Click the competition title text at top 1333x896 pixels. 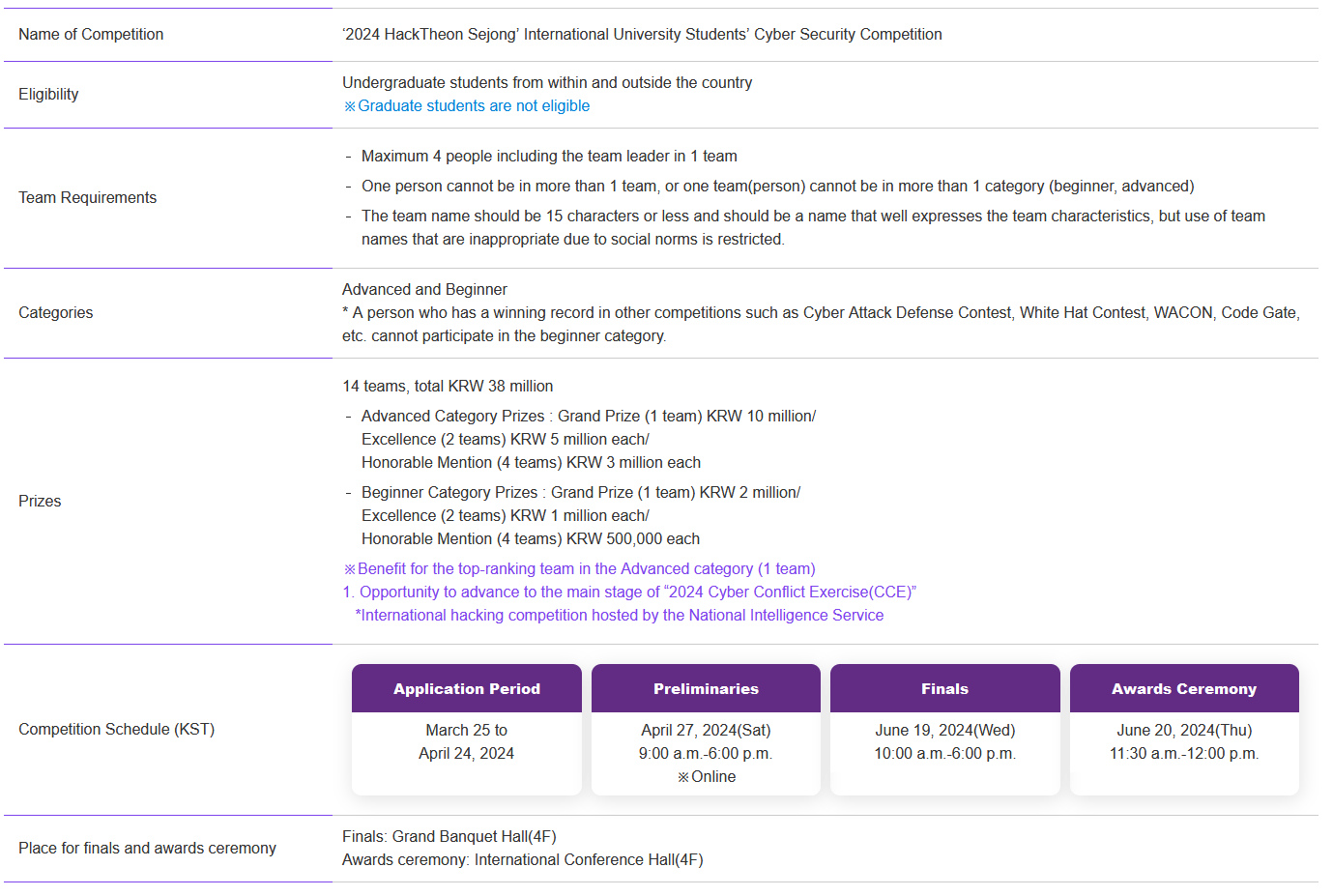pos(642,34)
